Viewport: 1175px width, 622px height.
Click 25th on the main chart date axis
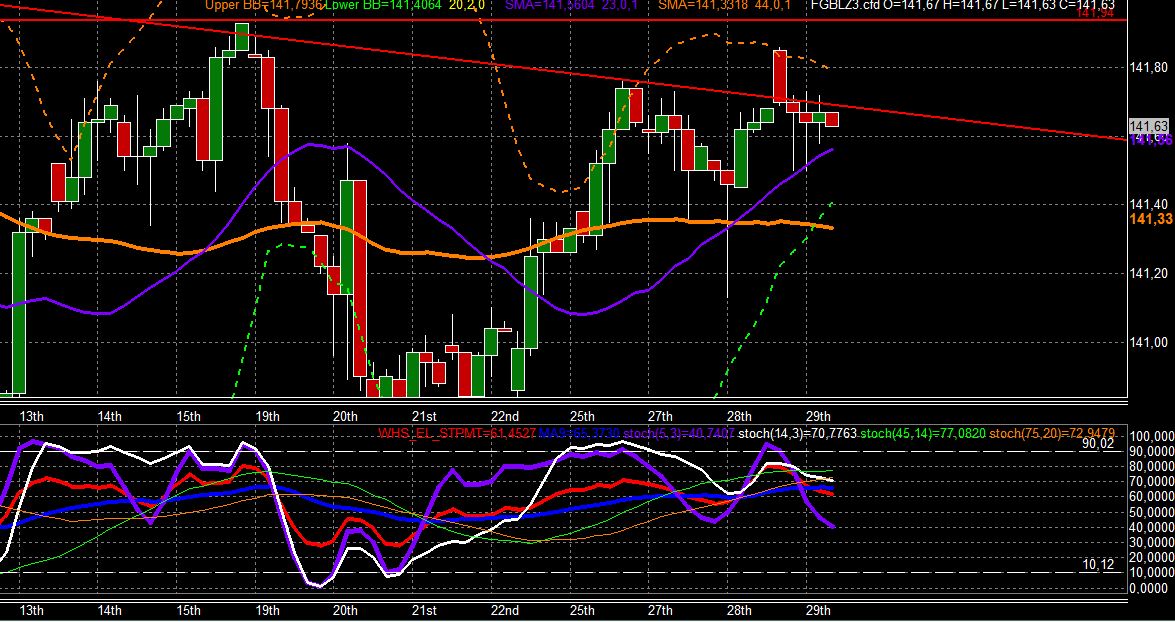(582, 417)
